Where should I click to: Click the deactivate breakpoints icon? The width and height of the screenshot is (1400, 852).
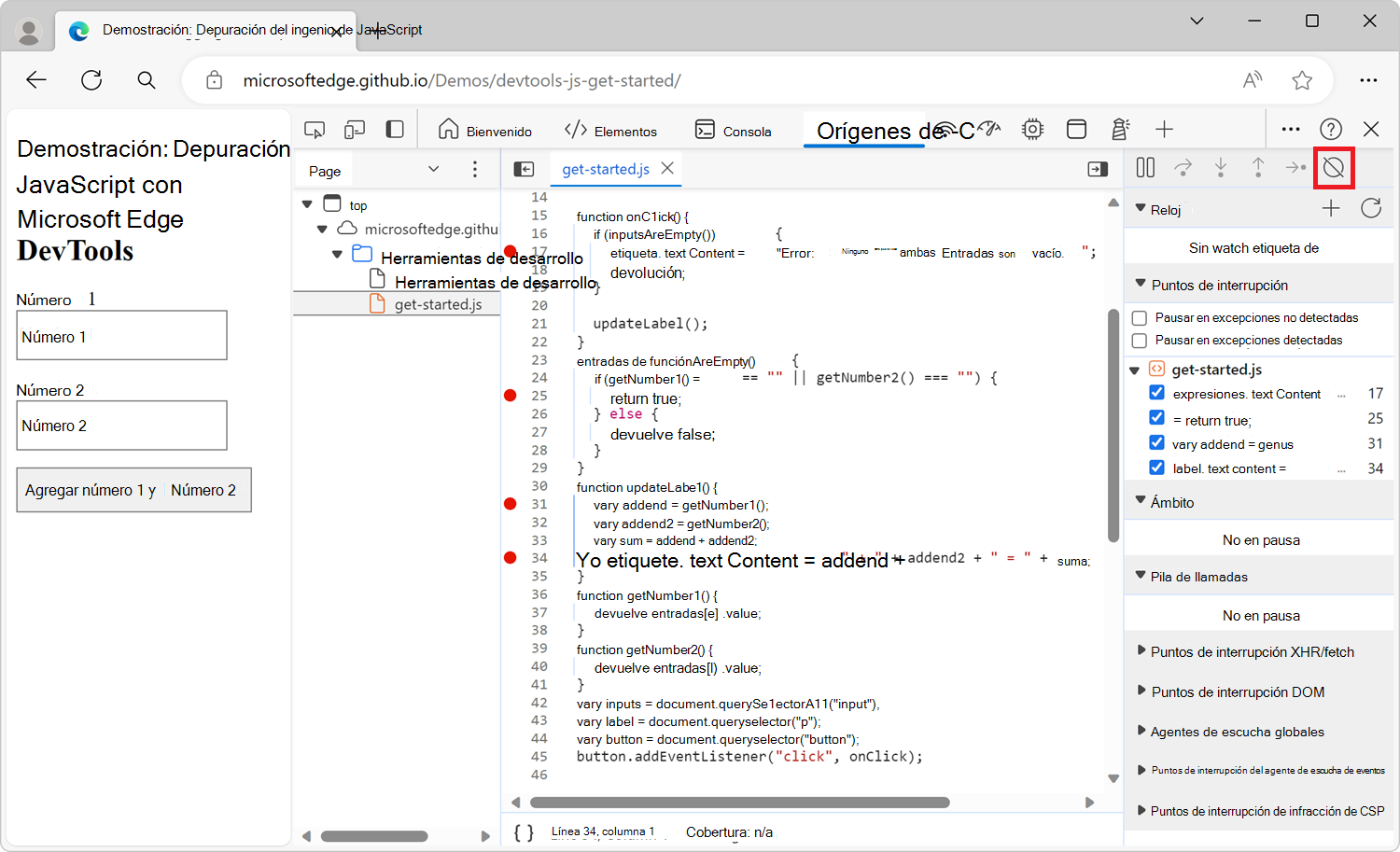[1334, 168]
